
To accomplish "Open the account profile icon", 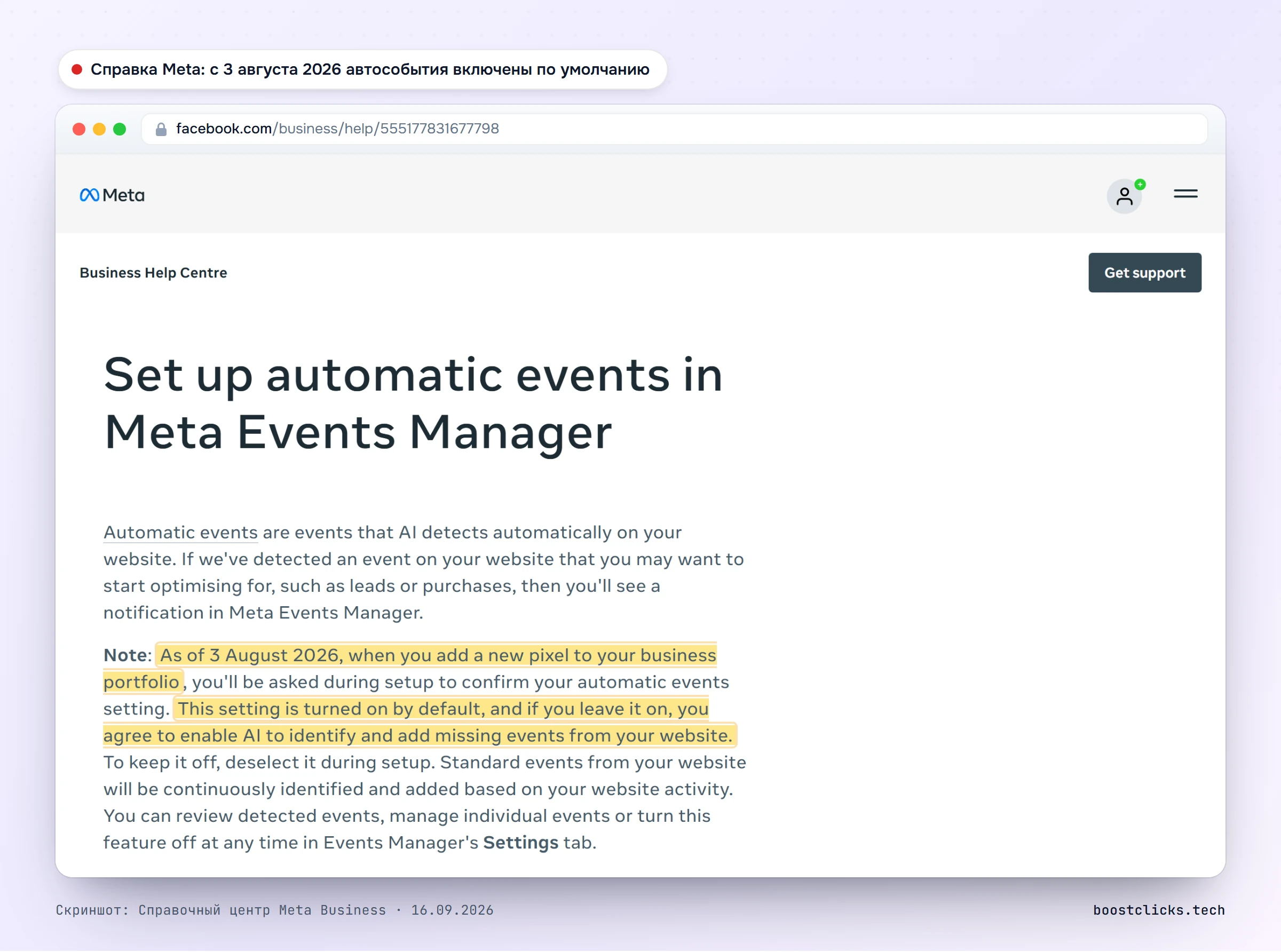I will 1124,196.
